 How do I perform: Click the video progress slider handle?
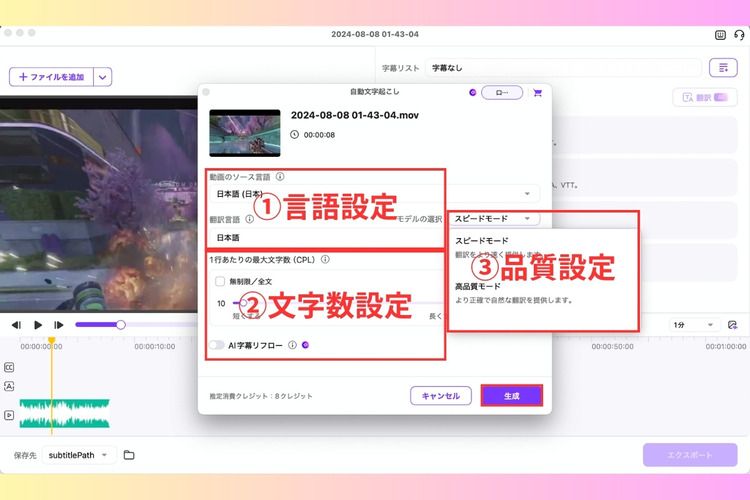pyautogui.click(x=121, y=325)
